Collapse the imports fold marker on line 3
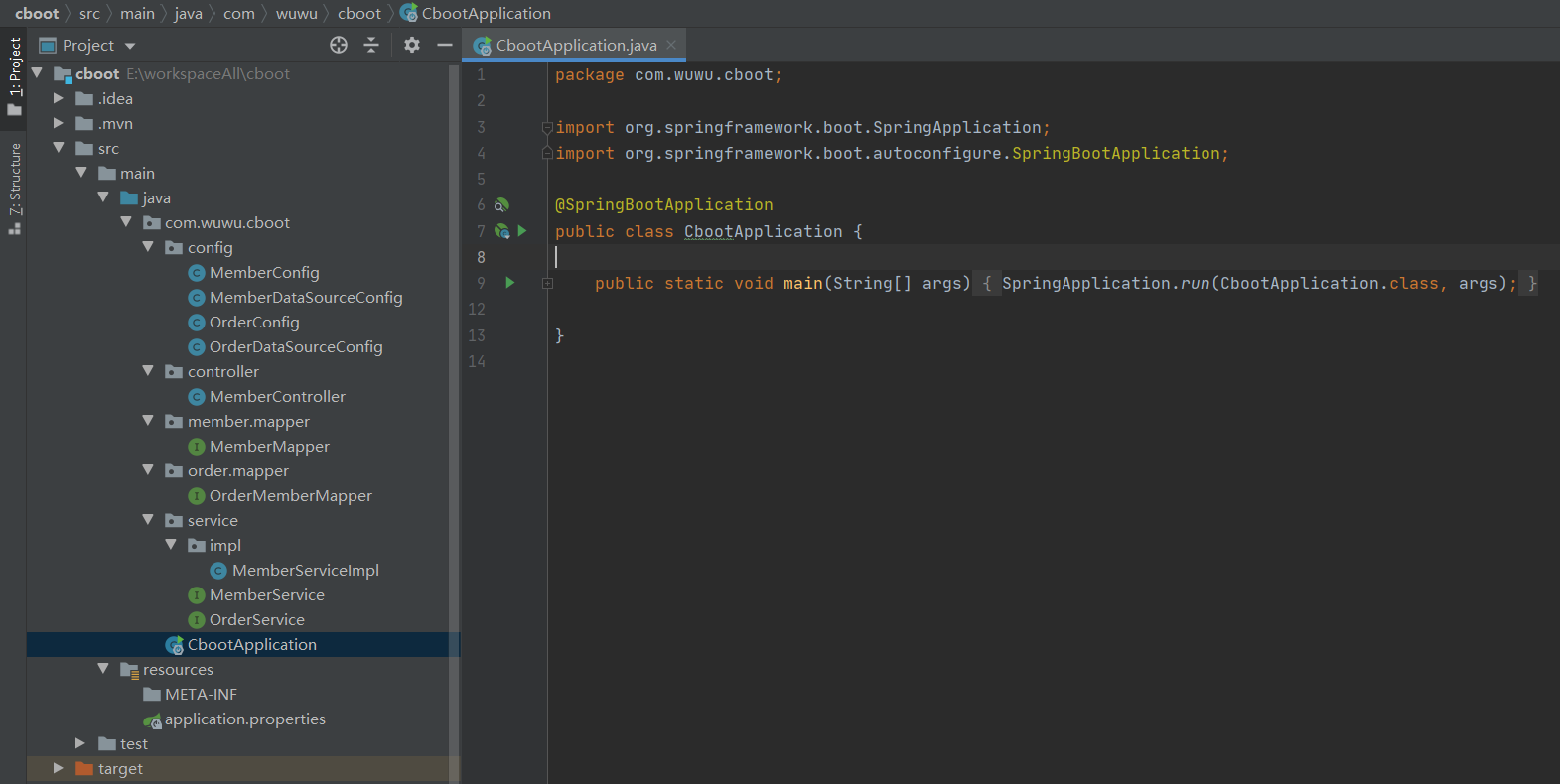The image size is (1560, 784). tap(547, 127)
